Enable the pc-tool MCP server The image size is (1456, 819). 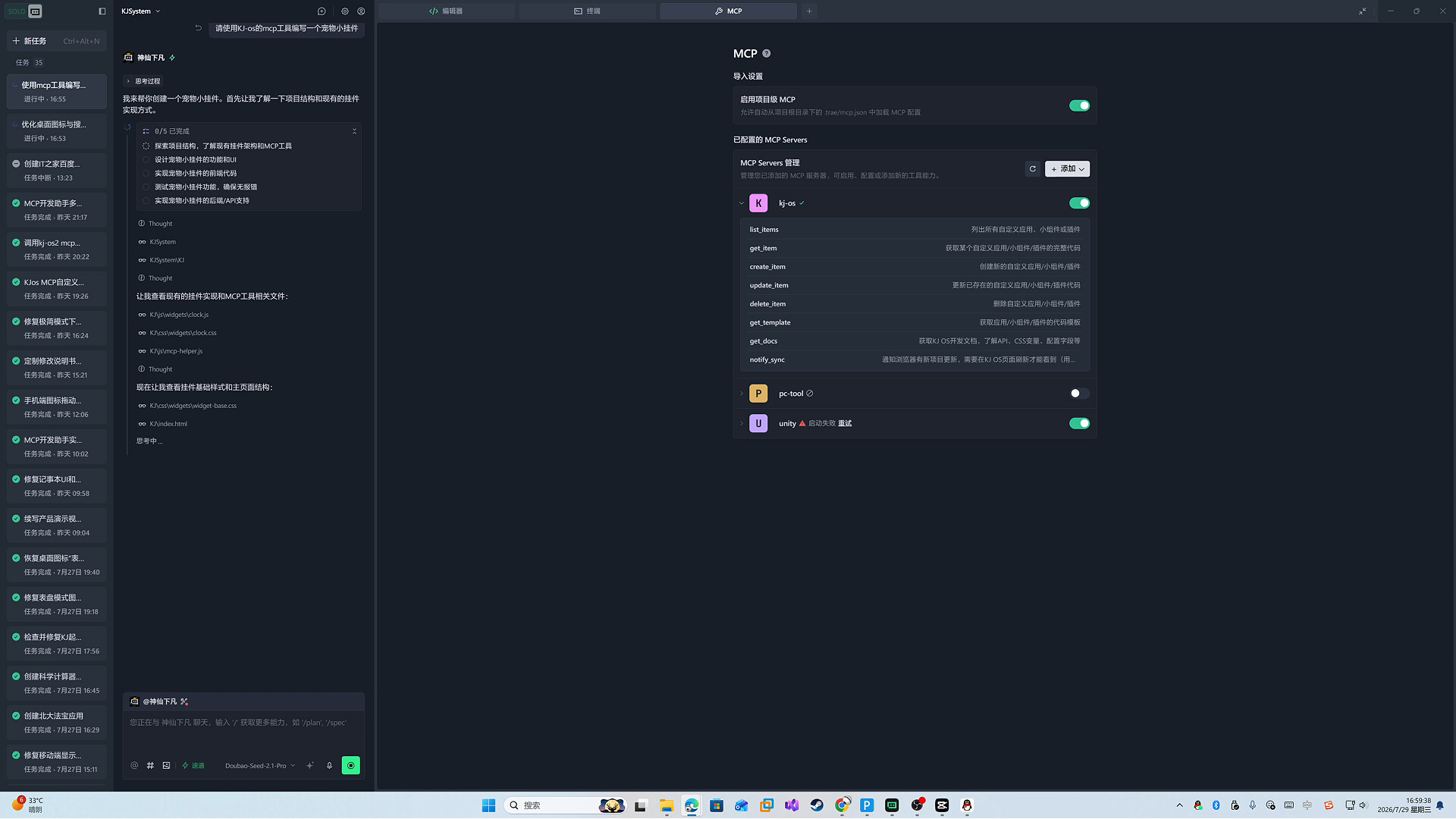[1079, 394]
